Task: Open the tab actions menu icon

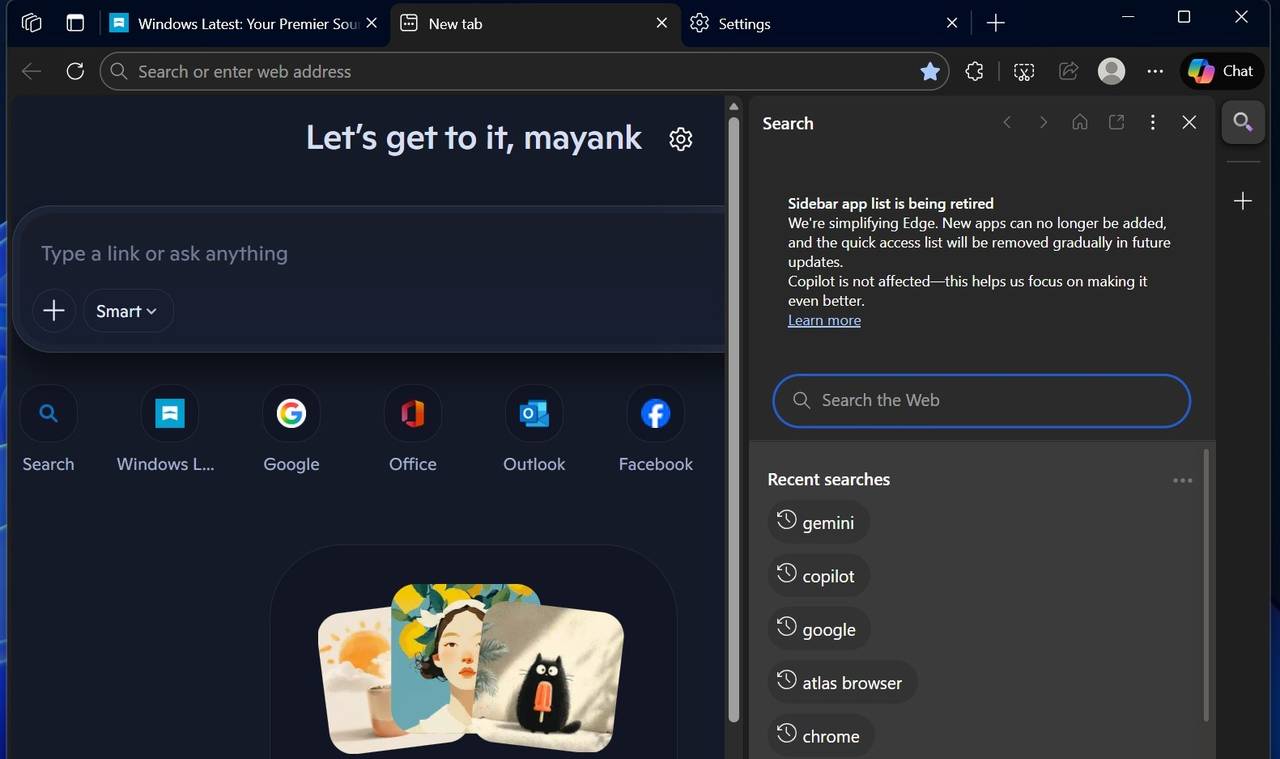Action: 75,23
